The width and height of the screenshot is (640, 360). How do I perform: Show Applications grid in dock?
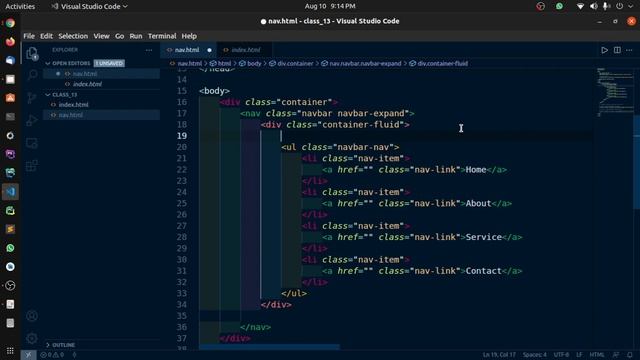[x=10, y=351]
